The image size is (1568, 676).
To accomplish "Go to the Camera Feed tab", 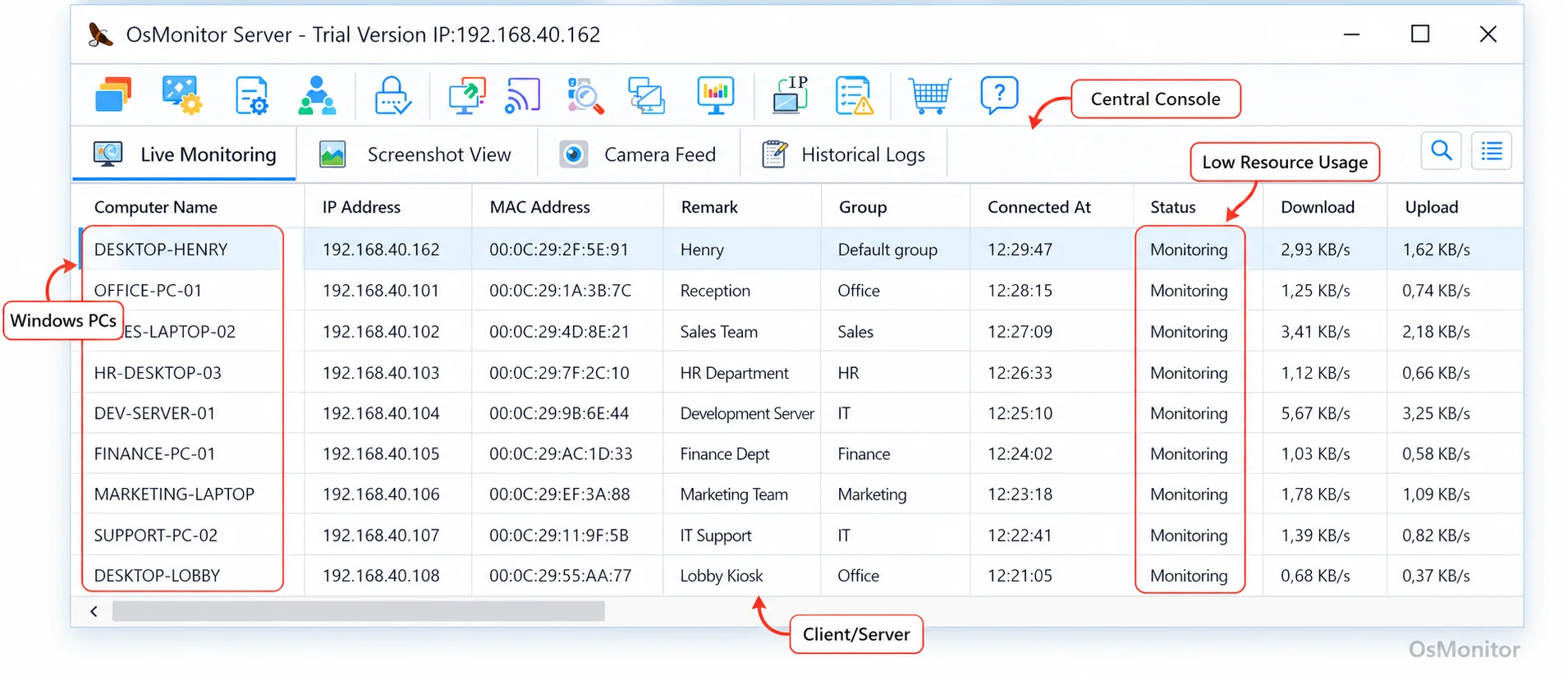I will click(x=638, y=154).
